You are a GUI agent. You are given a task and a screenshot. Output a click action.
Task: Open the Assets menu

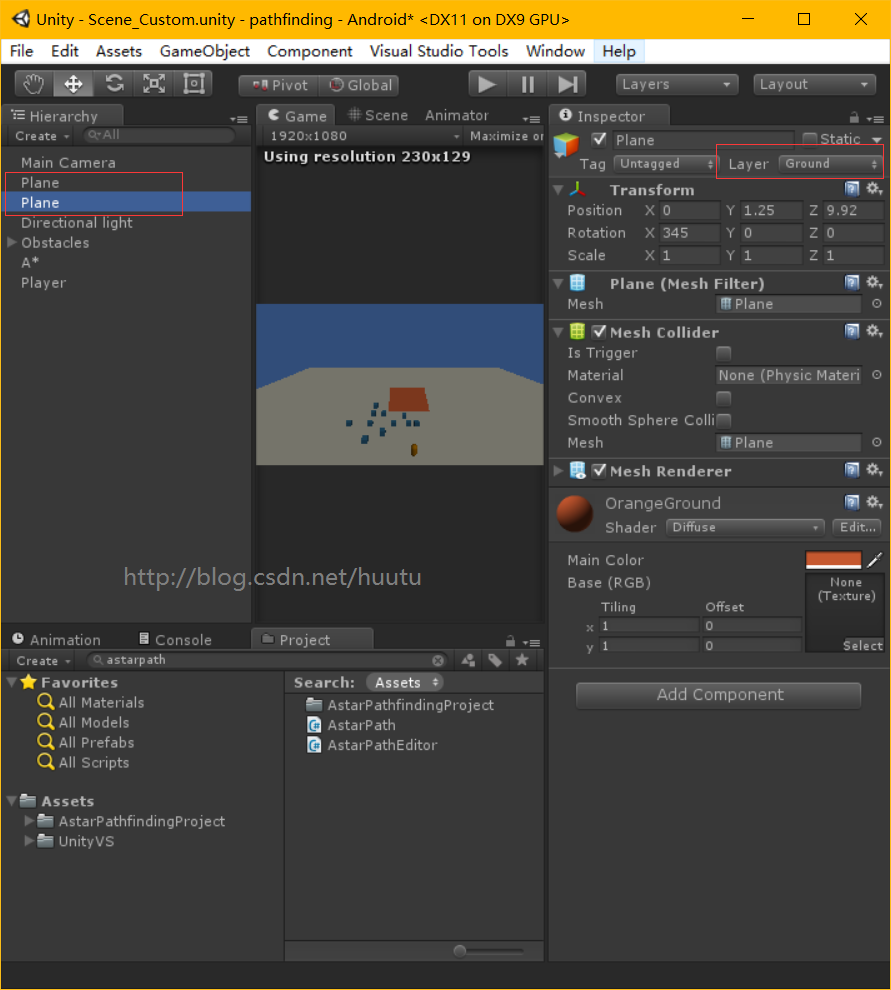click(119, 51)
